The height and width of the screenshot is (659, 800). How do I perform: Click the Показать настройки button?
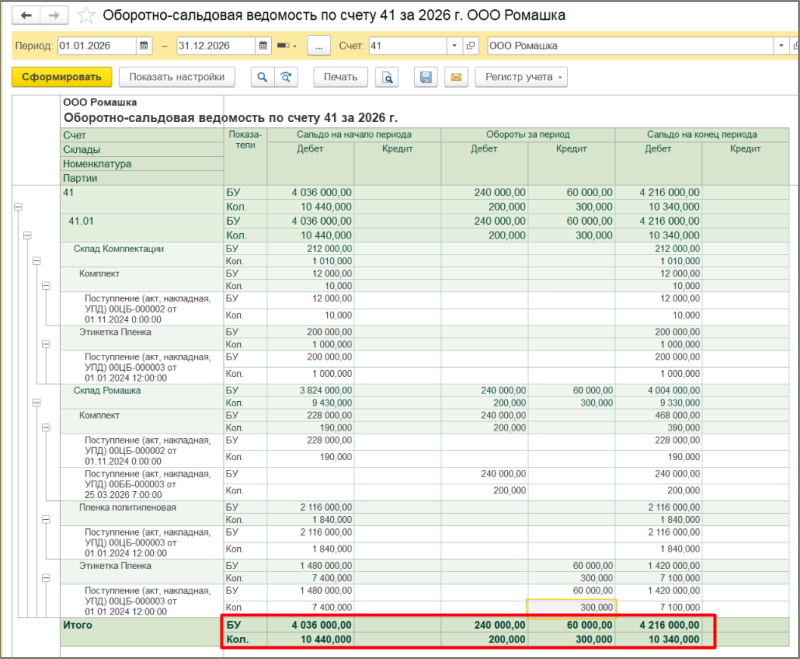[177, 77]
